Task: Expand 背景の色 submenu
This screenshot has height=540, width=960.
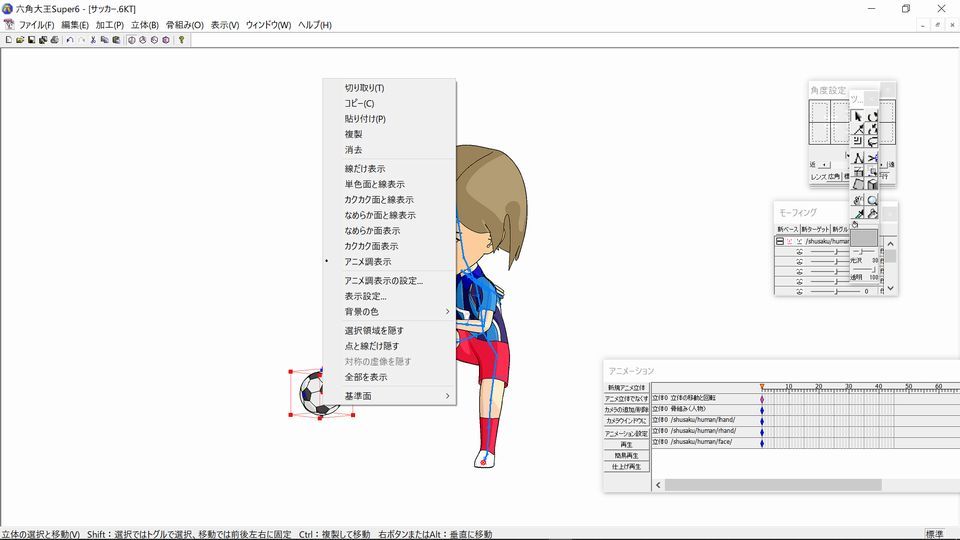Action: [389, 312]
